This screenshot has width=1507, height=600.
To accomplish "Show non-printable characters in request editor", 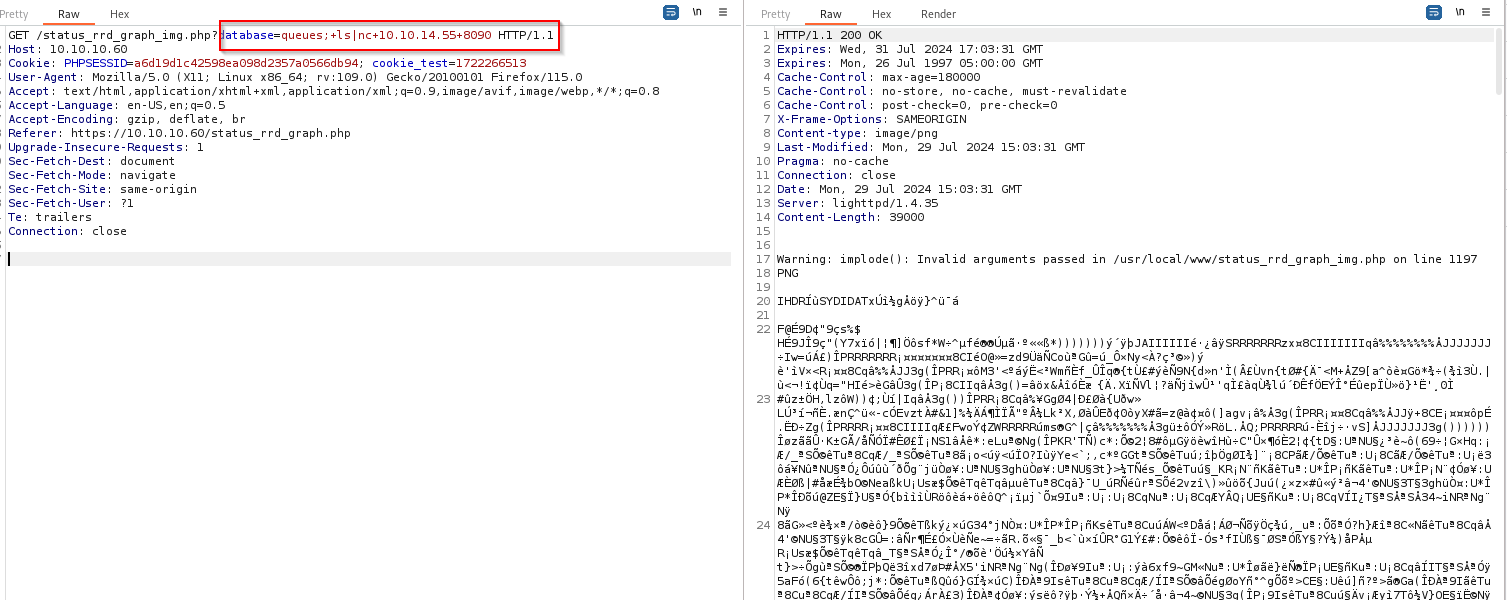I will coord(698,13).
